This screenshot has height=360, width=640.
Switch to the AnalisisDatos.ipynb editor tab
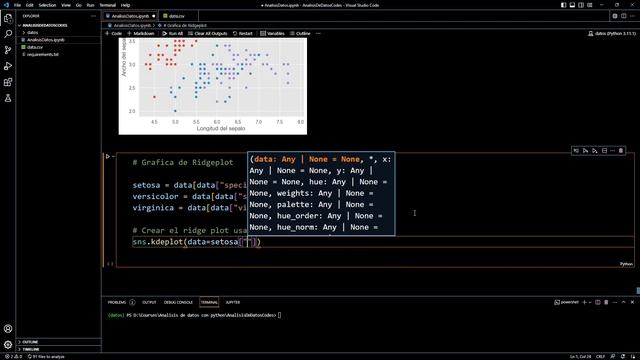(130, 16)
